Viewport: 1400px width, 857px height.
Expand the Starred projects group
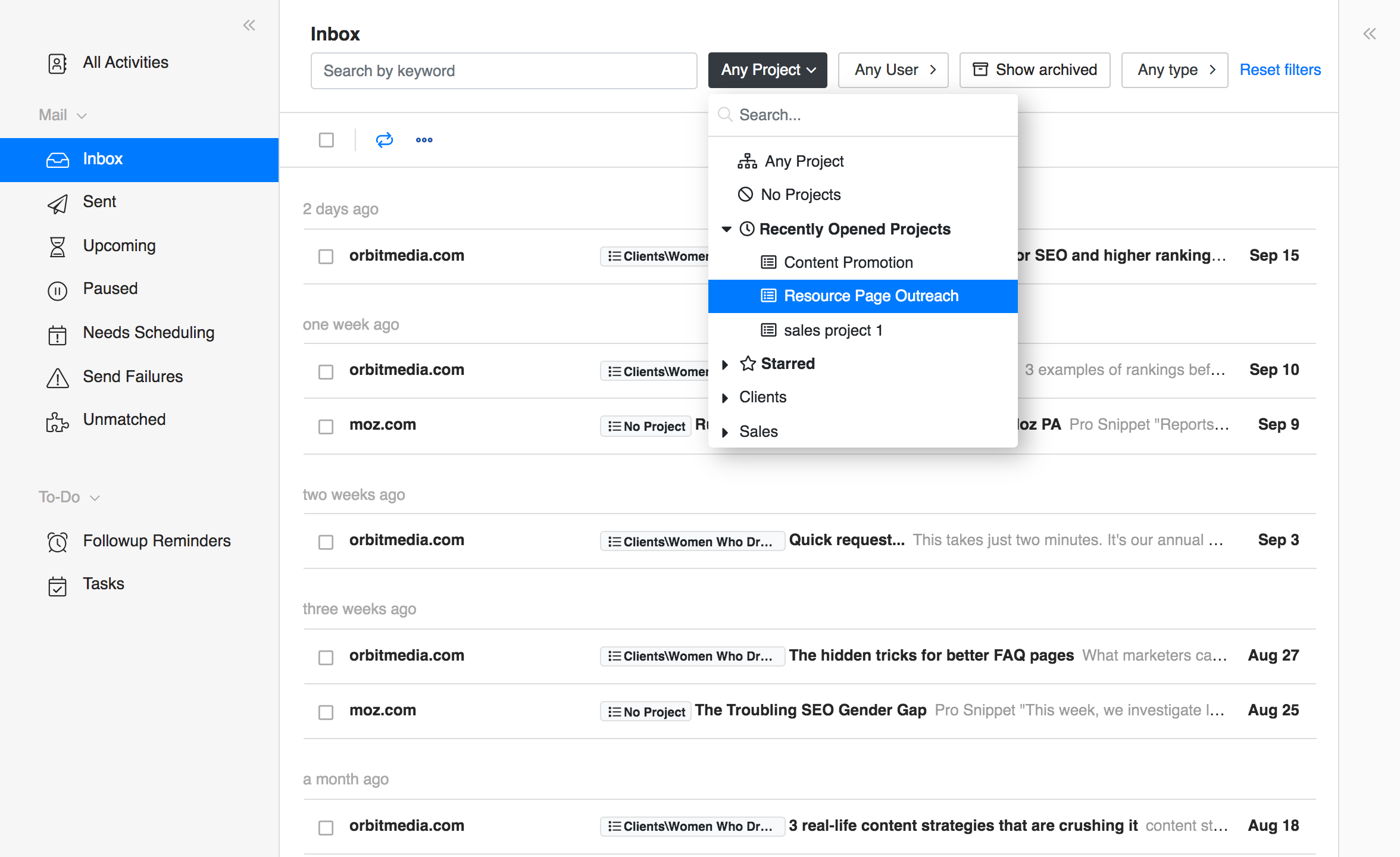click(x=725, y=364)
